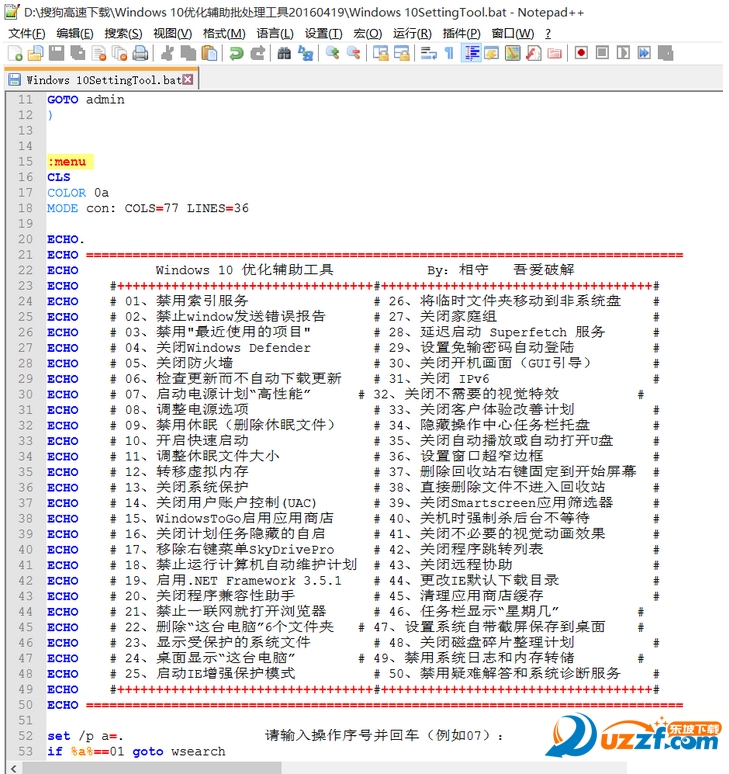Click the Redo toolbar icon
The width and height of the screenshot is (729, 774).
pos(257,53)
